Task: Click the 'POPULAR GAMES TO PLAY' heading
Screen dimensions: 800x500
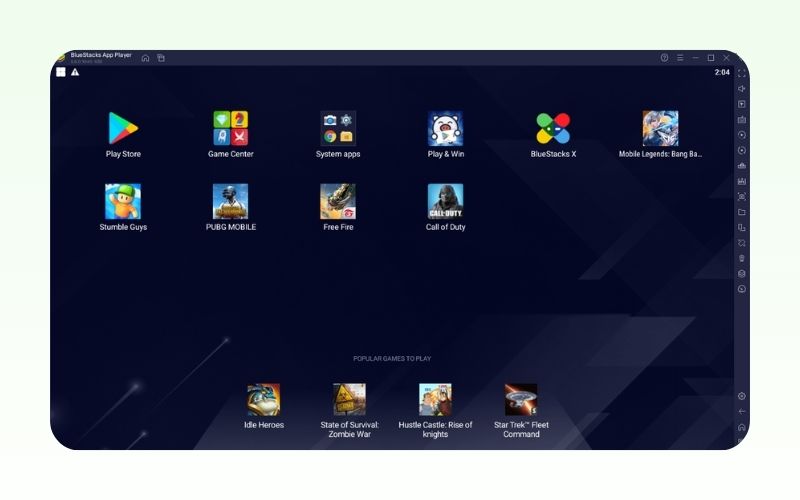Action: tap(392, 359)
